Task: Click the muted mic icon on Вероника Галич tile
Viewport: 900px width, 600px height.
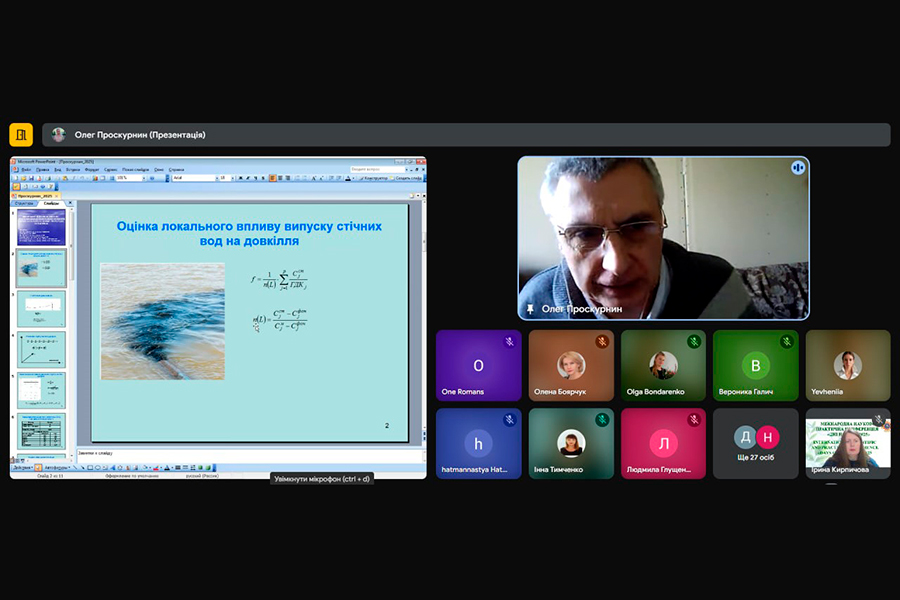Action: (786, 342)
